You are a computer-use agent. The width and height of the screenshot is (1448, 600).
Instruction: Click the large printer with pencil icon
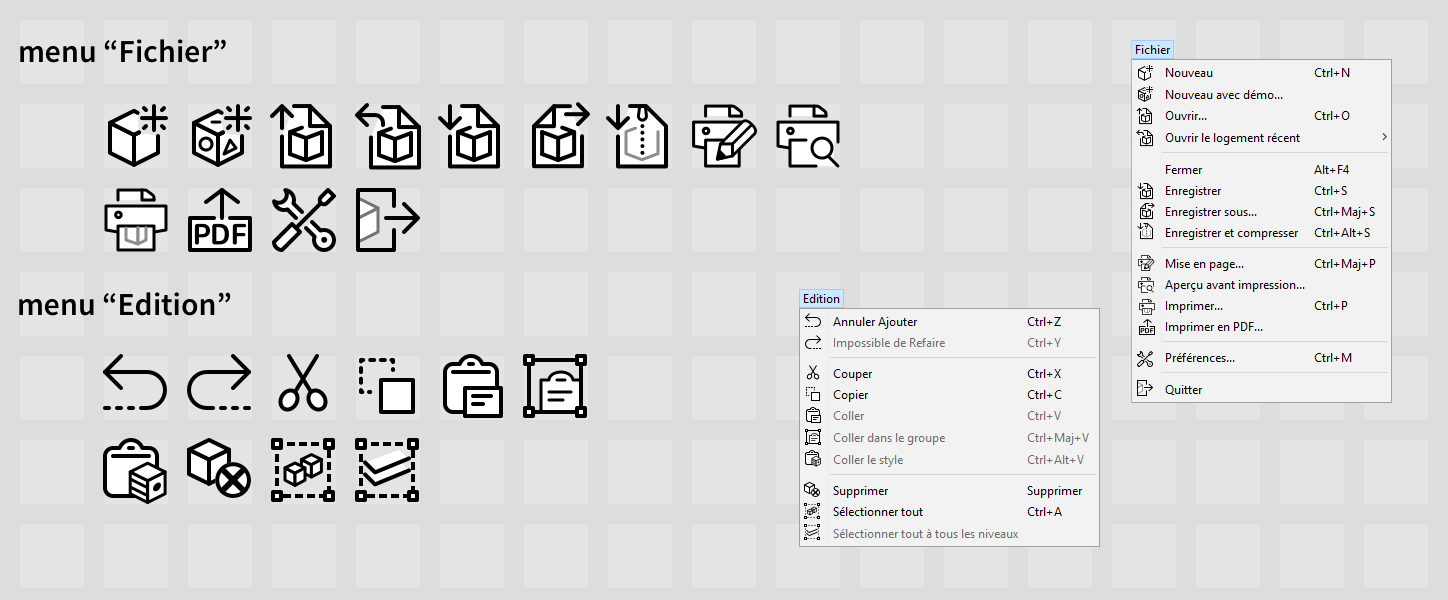[724, 135]
